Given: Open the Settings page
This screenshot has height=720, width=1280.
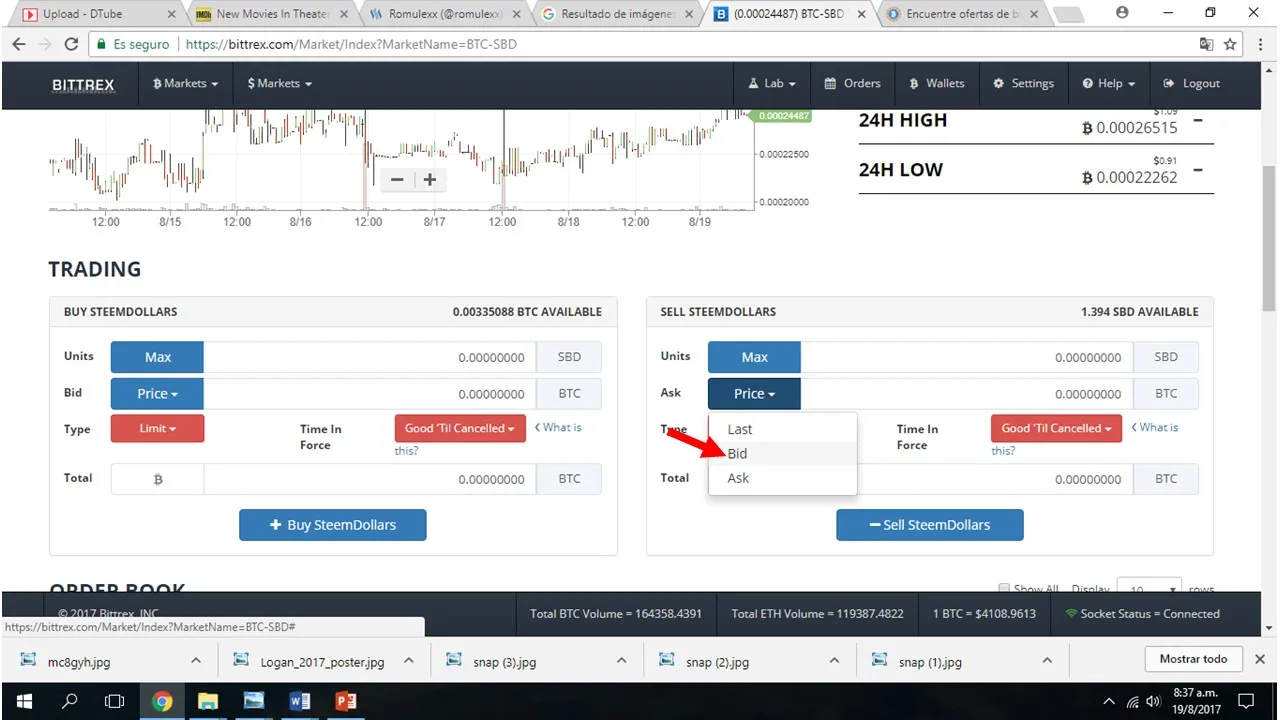Looking at the screenshot, I should (x=1023, y=84).
